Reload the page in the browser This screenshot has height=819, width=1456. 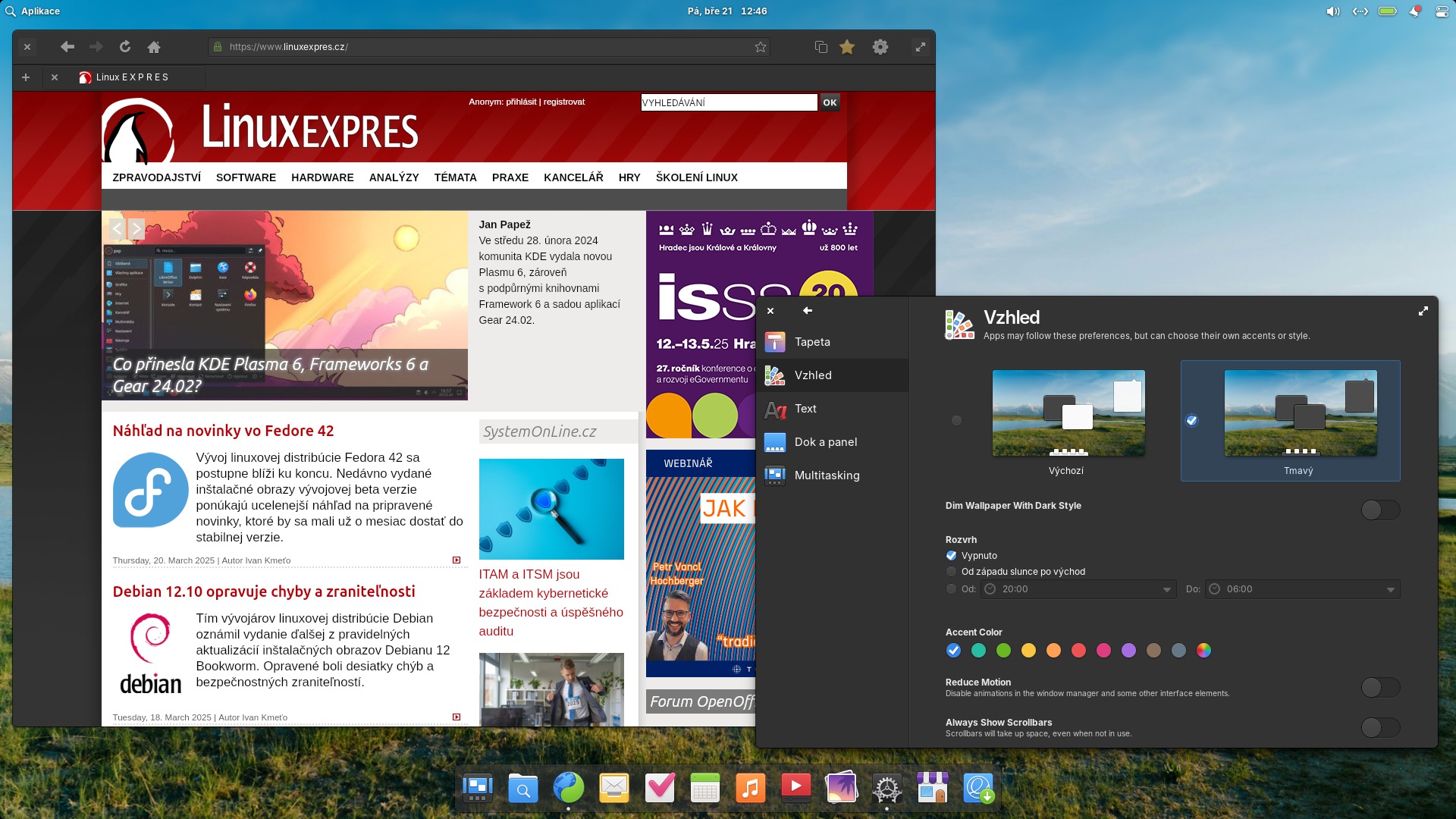pyautogui.click(x=125, y=47)
